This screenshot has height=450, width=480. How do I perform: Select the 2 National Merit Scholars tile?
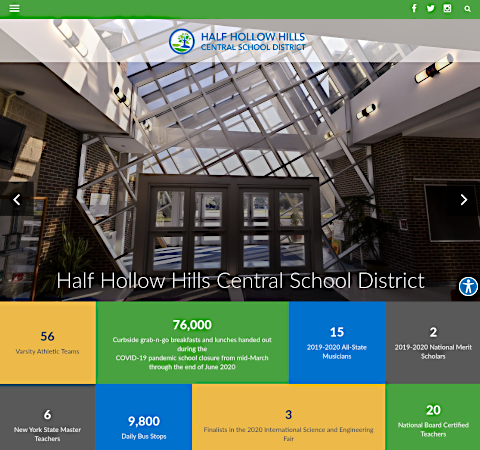click(433, 343)
